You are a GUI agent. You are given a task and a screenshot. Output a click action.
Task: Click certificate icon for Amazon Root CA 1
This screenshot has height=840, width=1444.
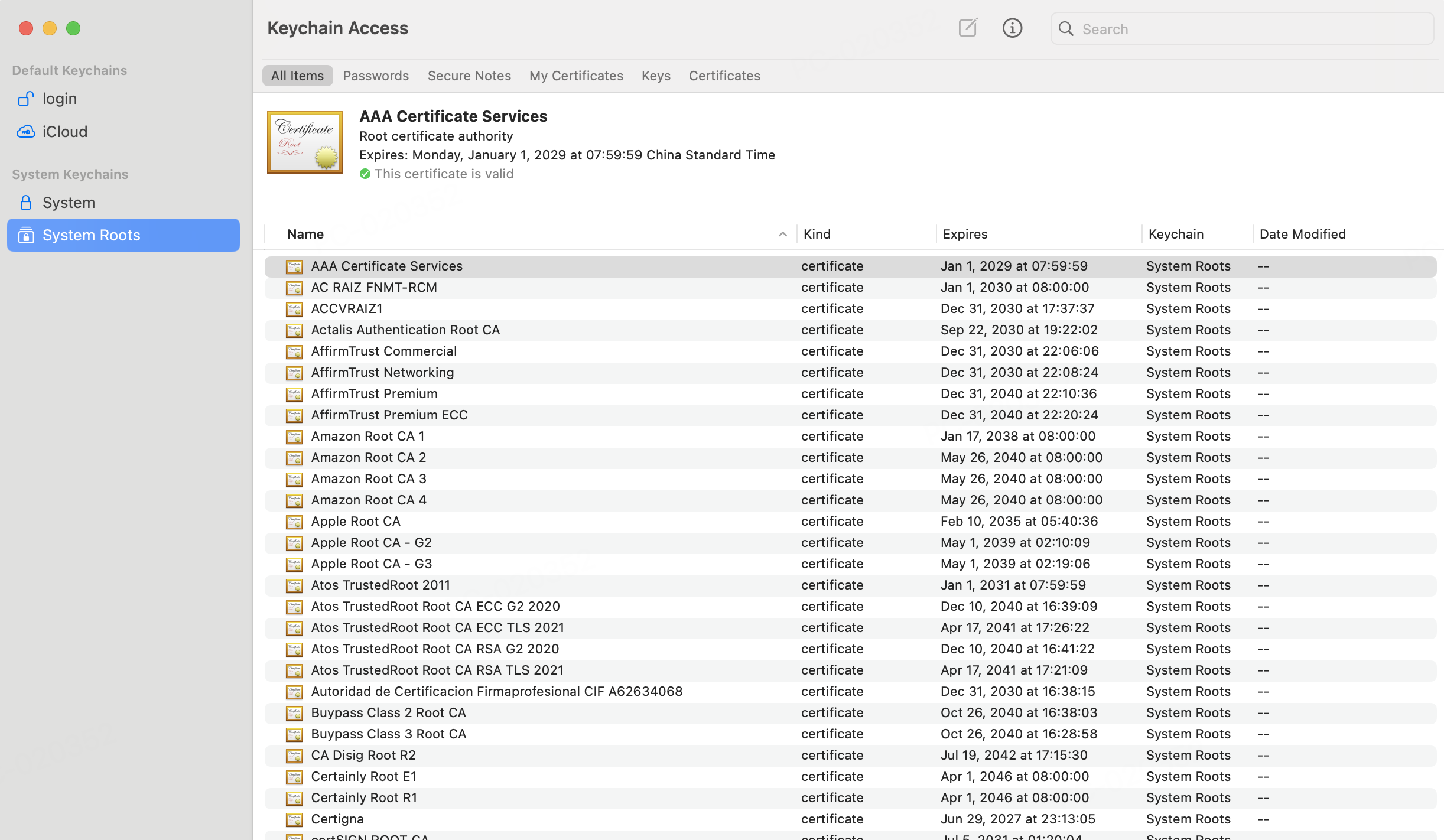[x=294, y=437]
